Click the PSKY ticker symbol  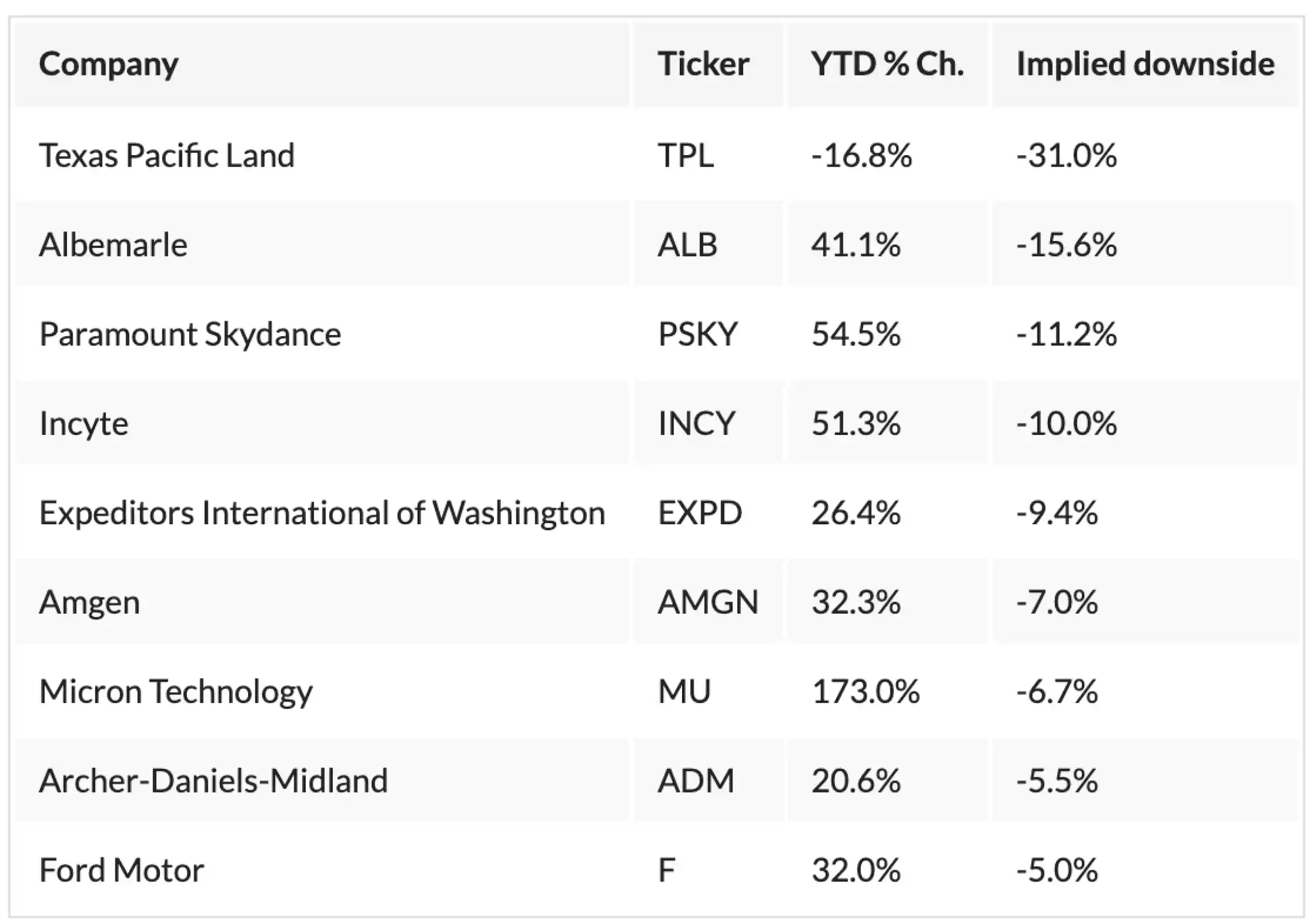tap(697, 335)
